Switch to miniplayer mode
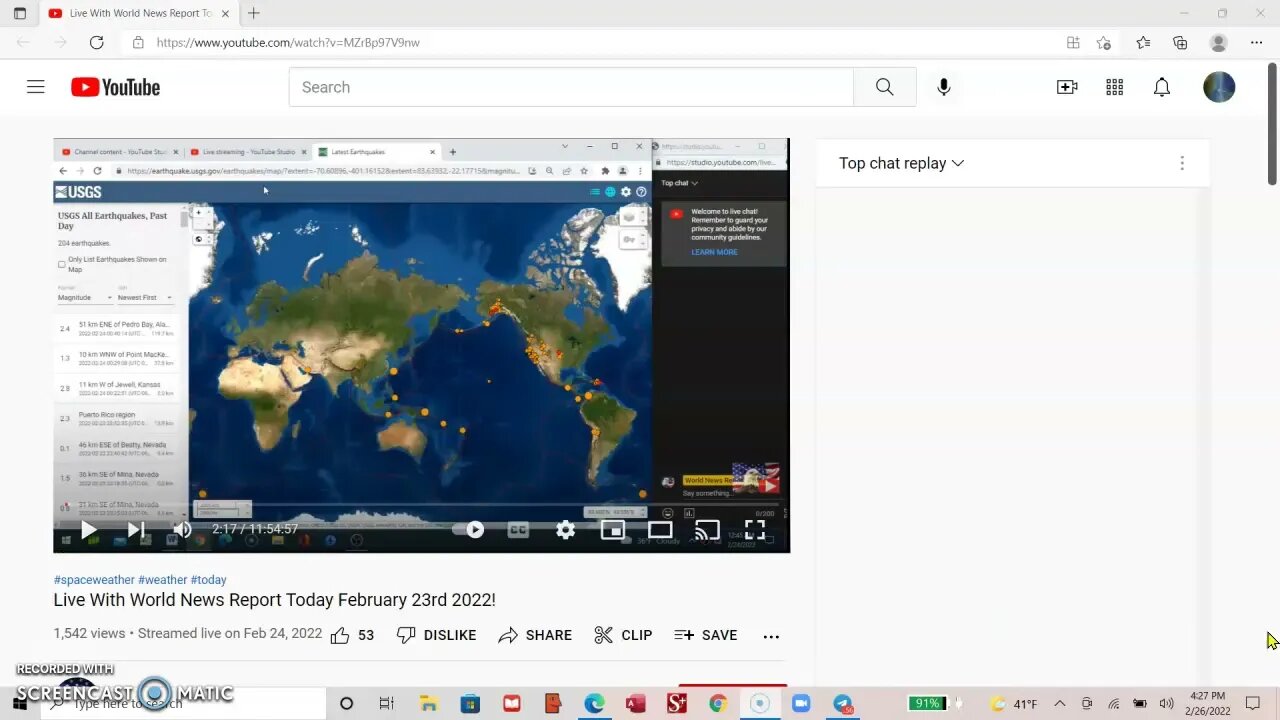The height and width of the screenshot is (720, 1280). point(613,530)
